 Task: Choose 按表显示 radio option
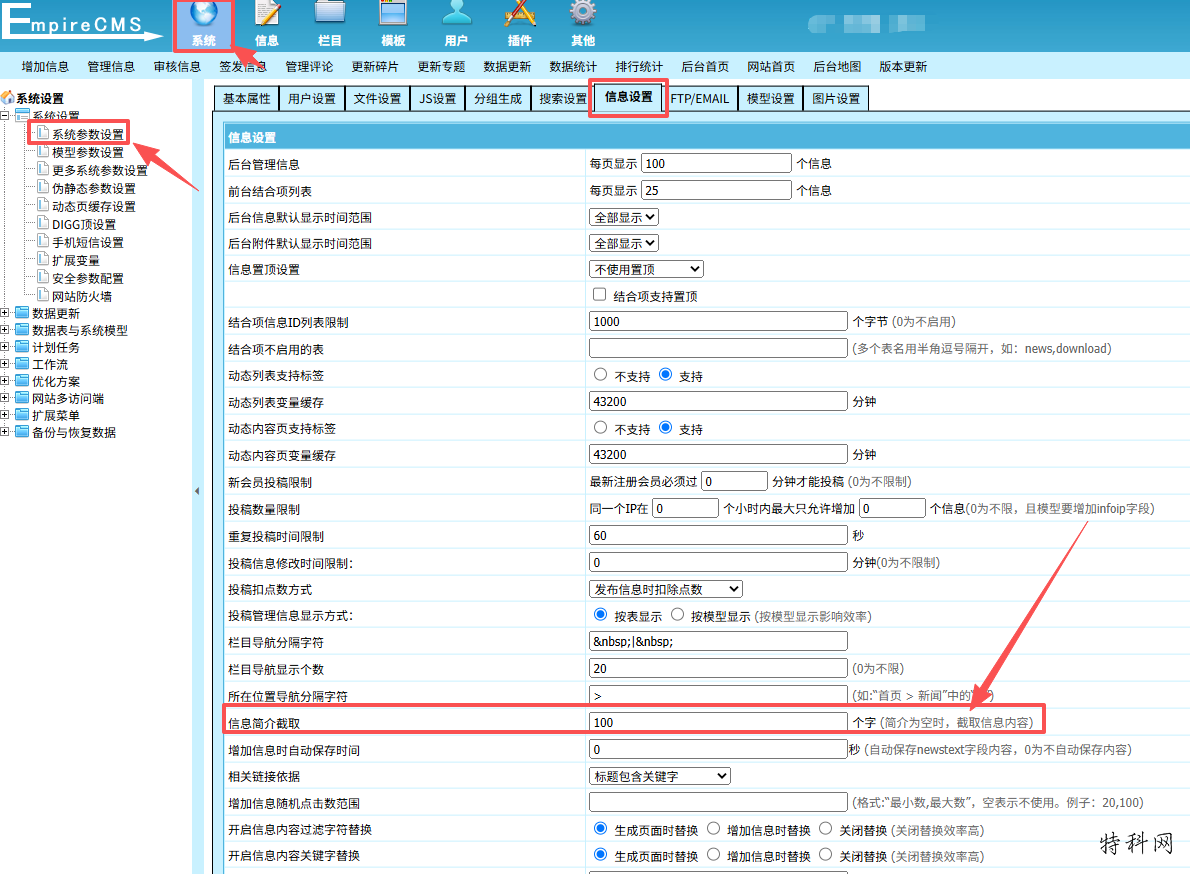coord(600,615)
